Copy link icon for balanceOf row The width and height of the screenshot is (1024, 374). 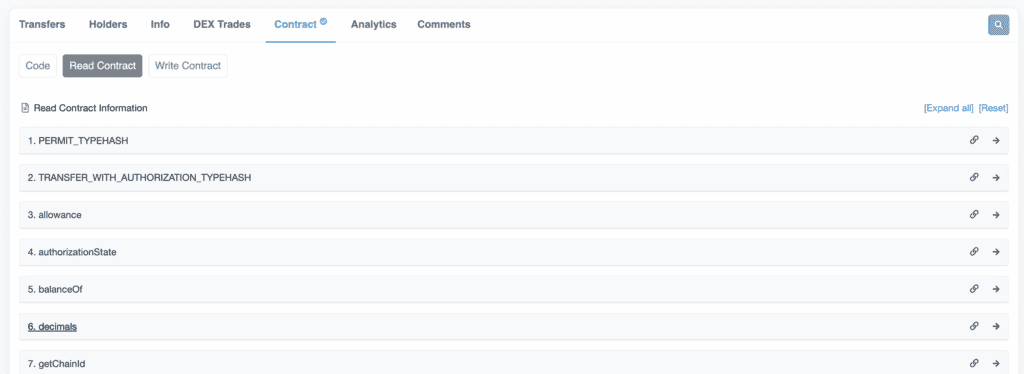[x=974, y=288]
